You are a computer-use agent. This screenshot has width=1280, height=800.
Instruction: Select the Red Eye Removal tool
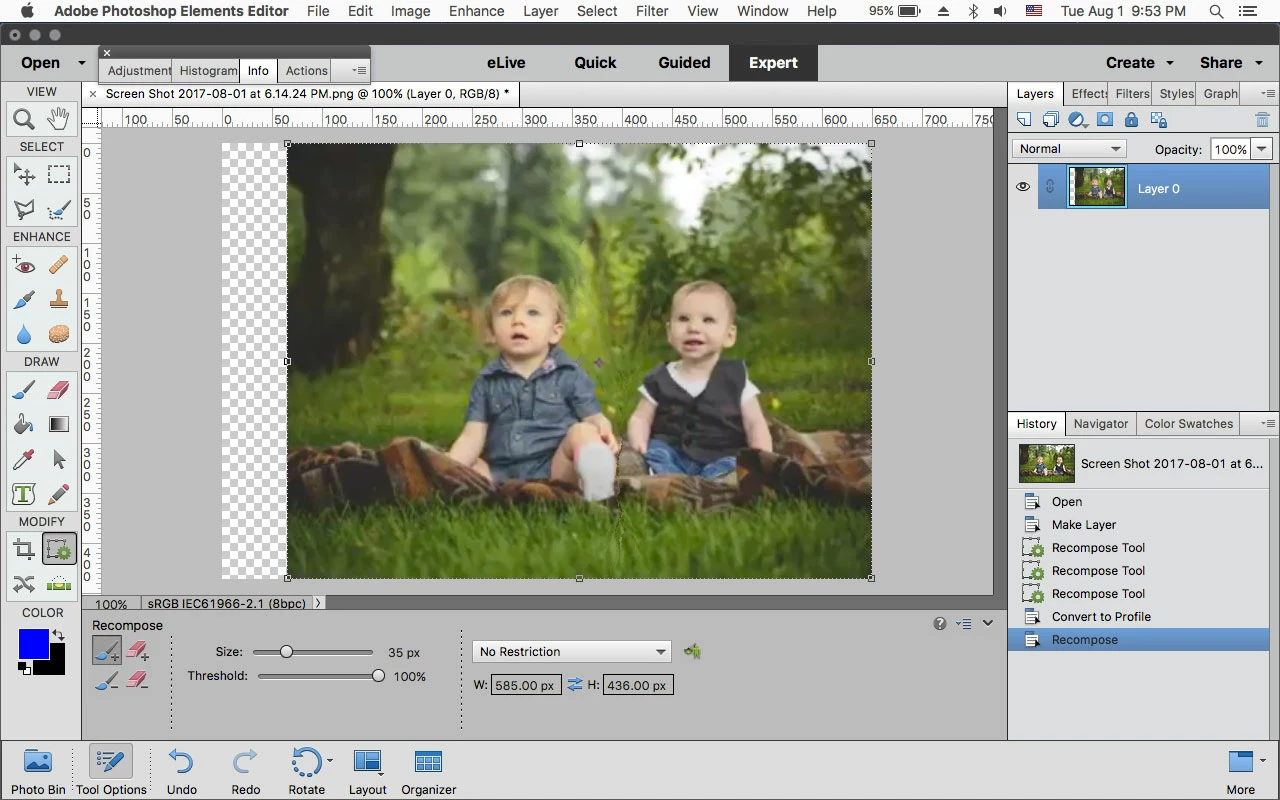(24, 265)
